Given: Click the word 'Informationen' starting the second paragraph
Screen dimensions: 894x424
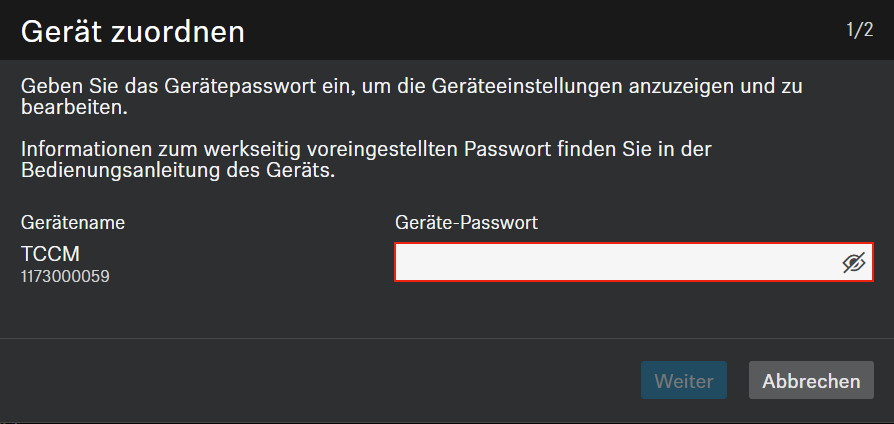Looking at the screenshot, I should pos(82,150).
